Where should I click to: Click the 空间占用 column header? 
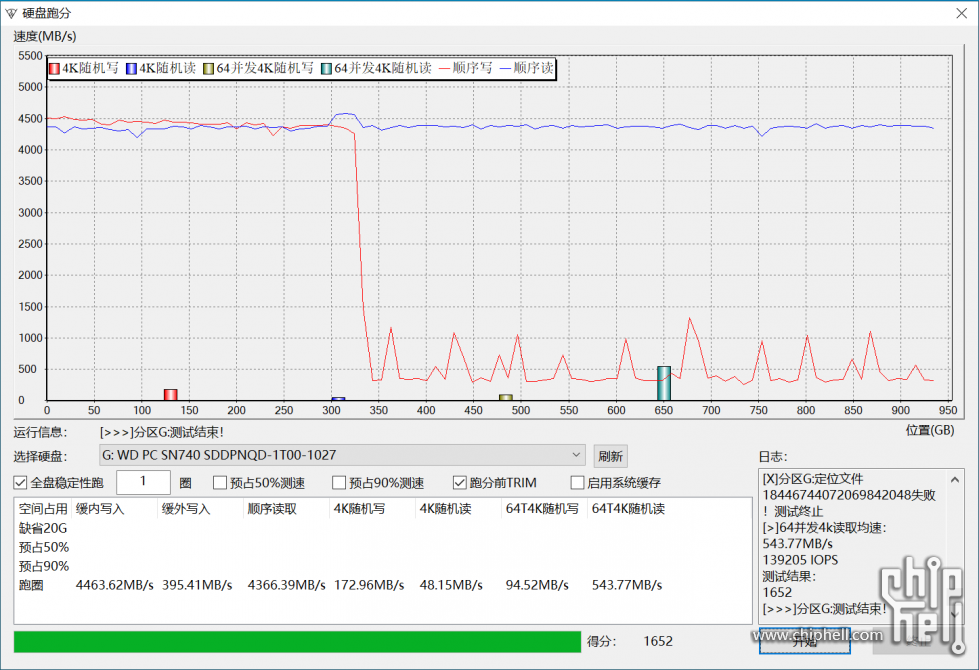tap(42, 509)
